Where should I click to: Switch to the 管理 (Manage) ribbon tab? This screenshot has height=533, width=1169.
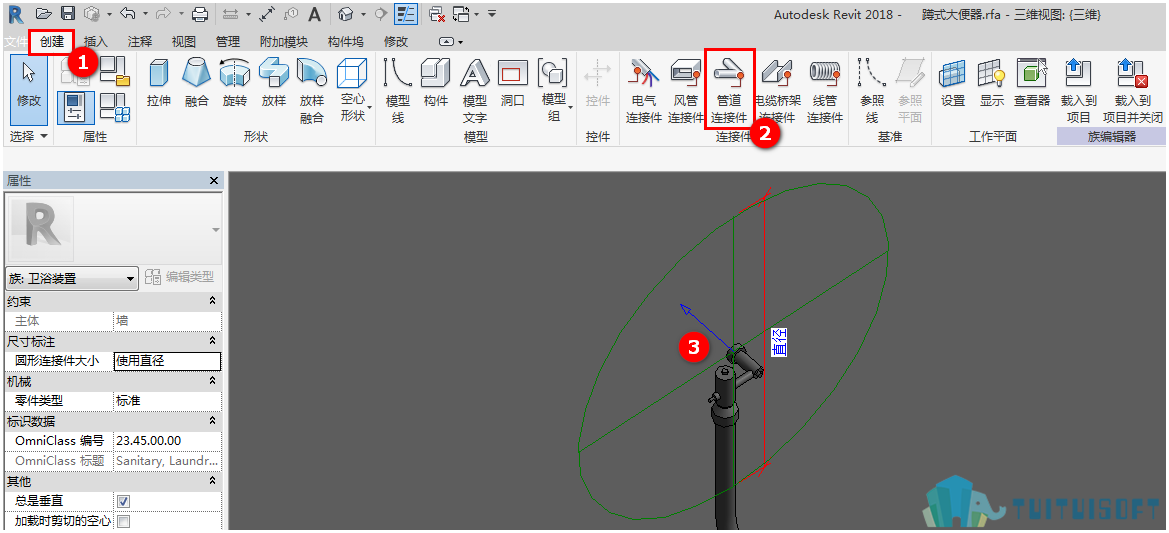click(x=227, y=42)
